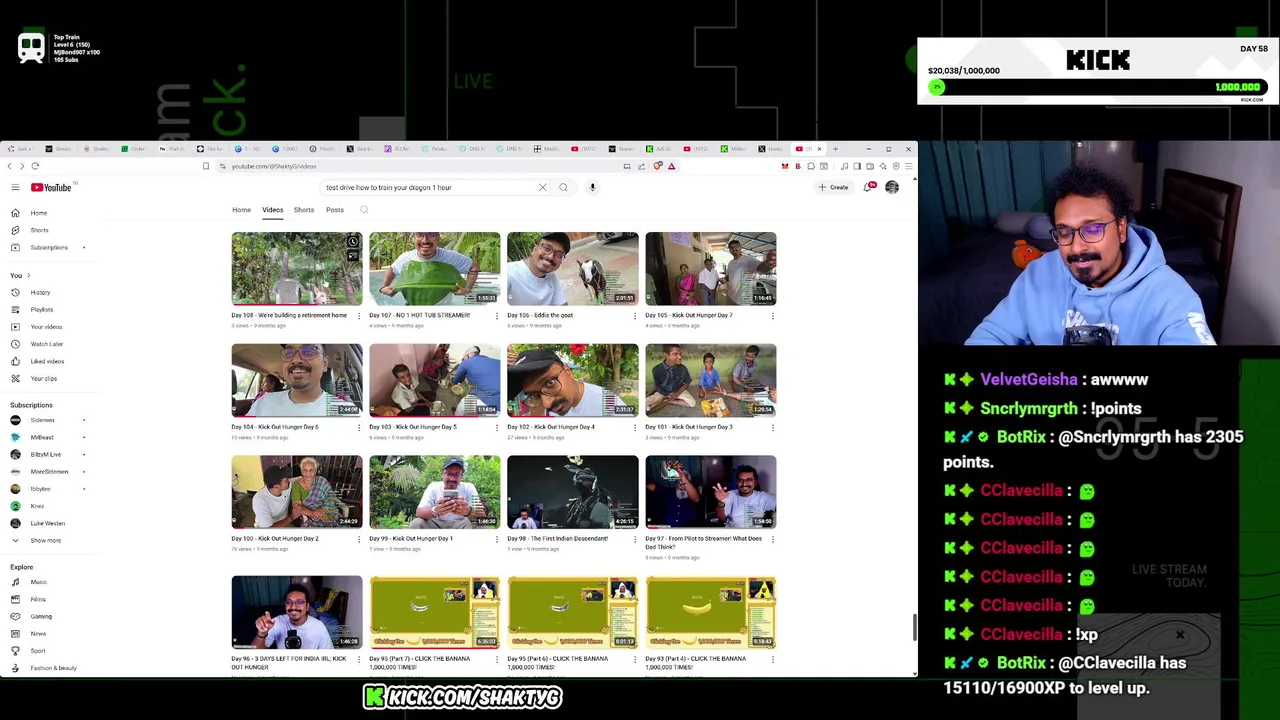Play Day 97 Pilot to Streamer thumbnail
1280x720 pixels.
coord(711,492)
